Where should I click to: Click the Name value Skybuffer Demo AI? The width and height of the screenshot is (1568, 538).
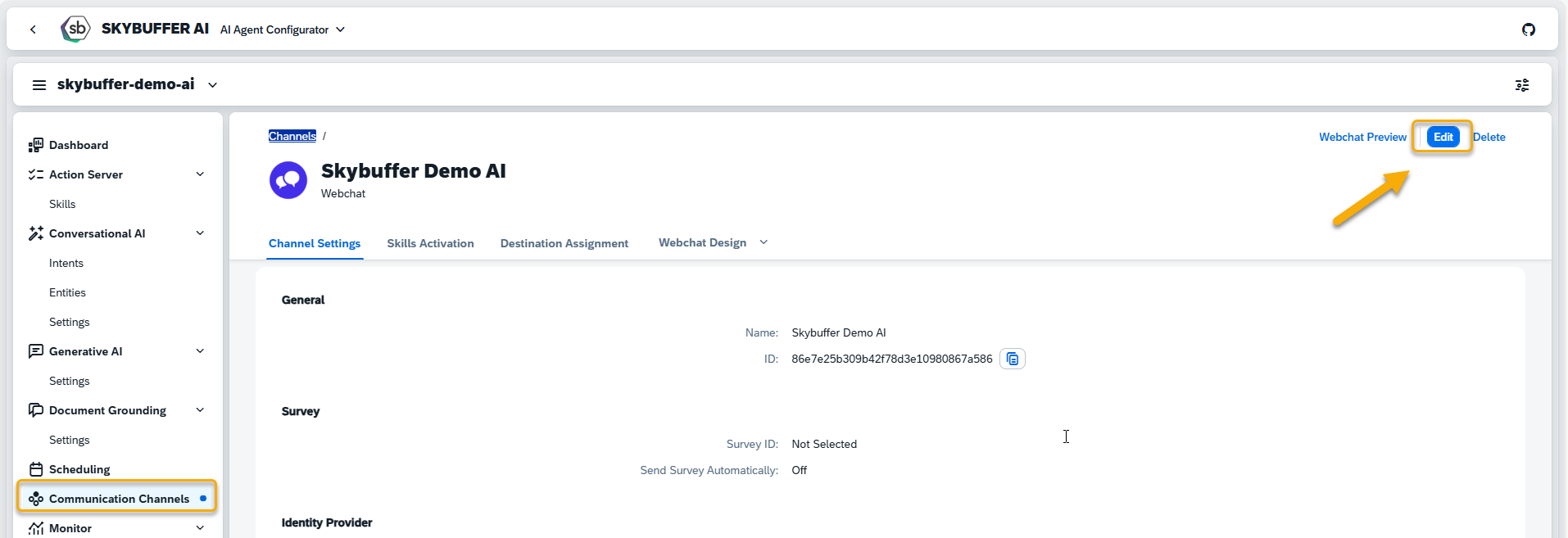tap(838, 332)
